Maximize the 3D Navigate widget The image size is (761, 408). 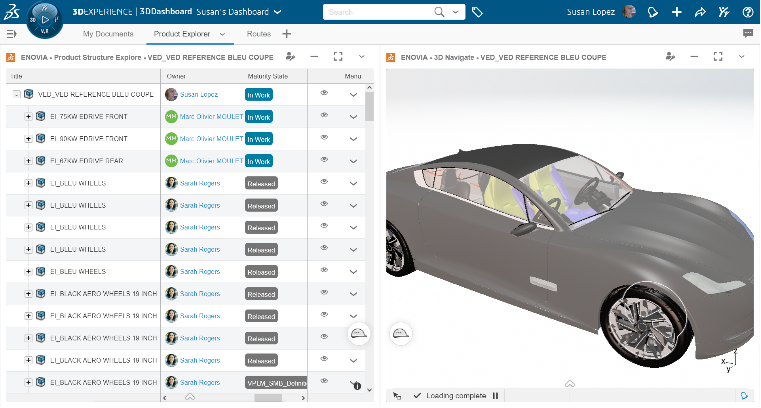718,57
